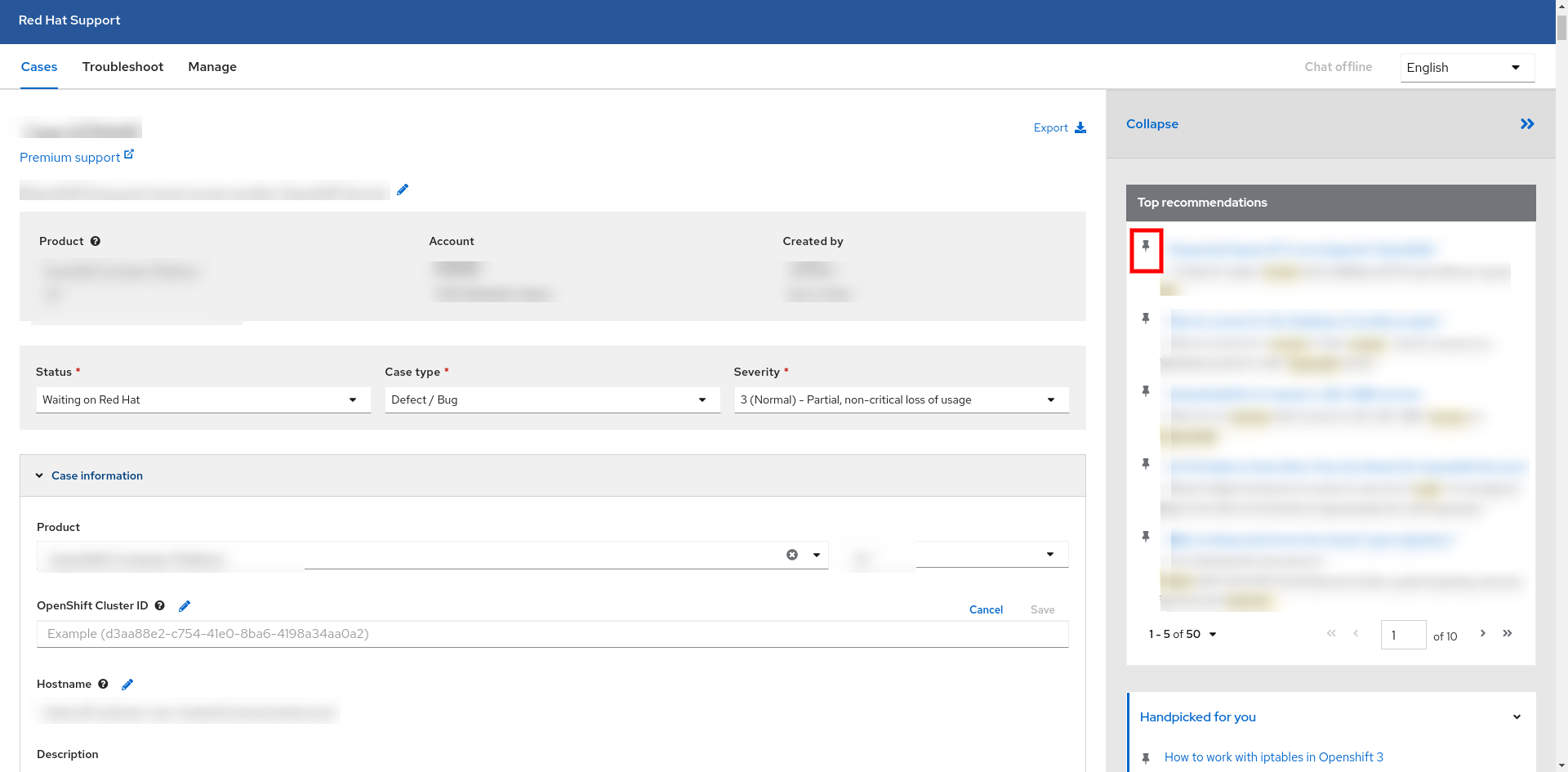Open the Status dropdown Waiting on Red Hat
Viewport: 1568px width, 772px height.
203,399
